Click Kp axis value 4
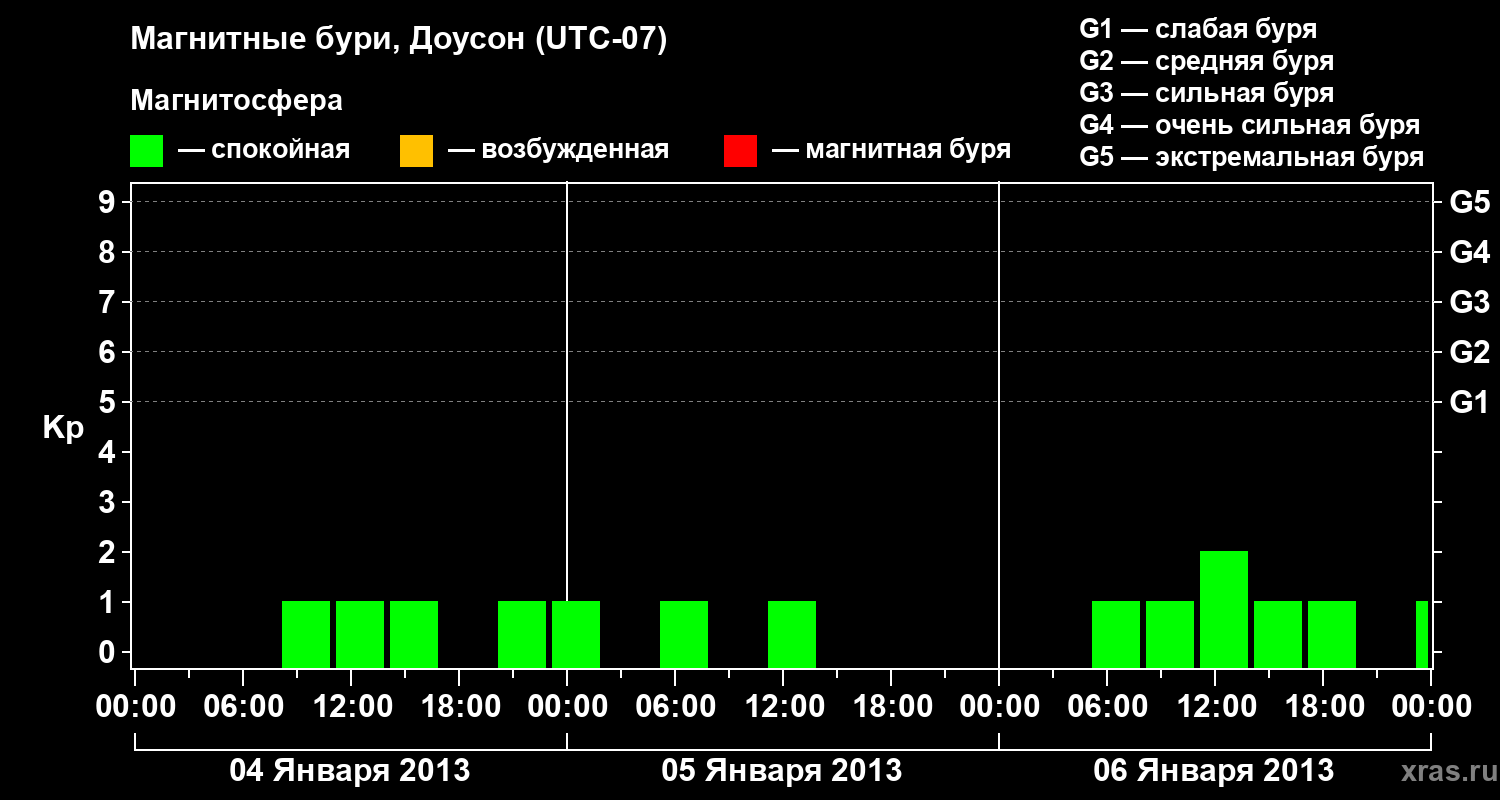The height and width of the screenshot is (800, 1500). 109,452
